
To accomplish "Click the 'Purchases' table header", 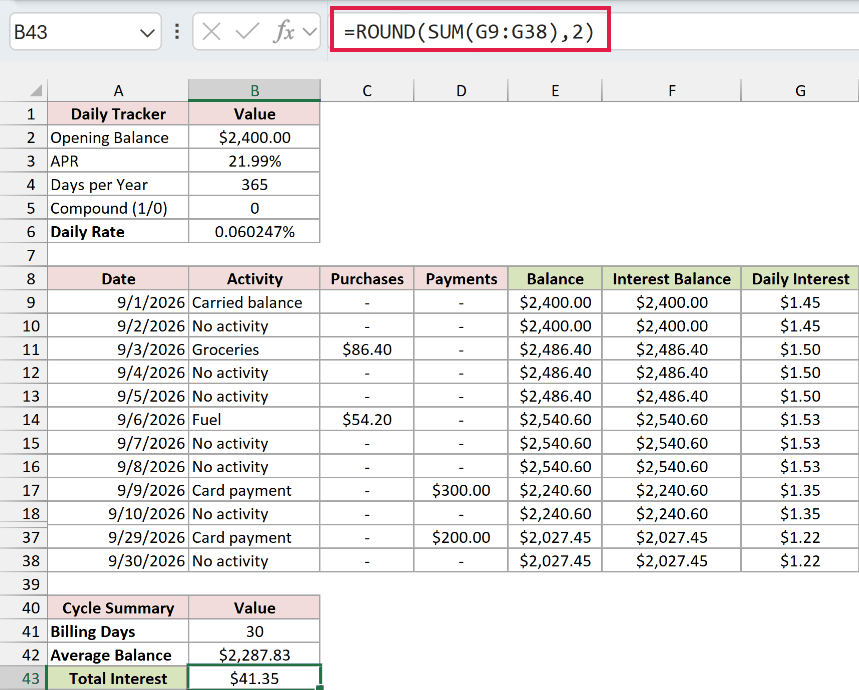I will point(367,279).
